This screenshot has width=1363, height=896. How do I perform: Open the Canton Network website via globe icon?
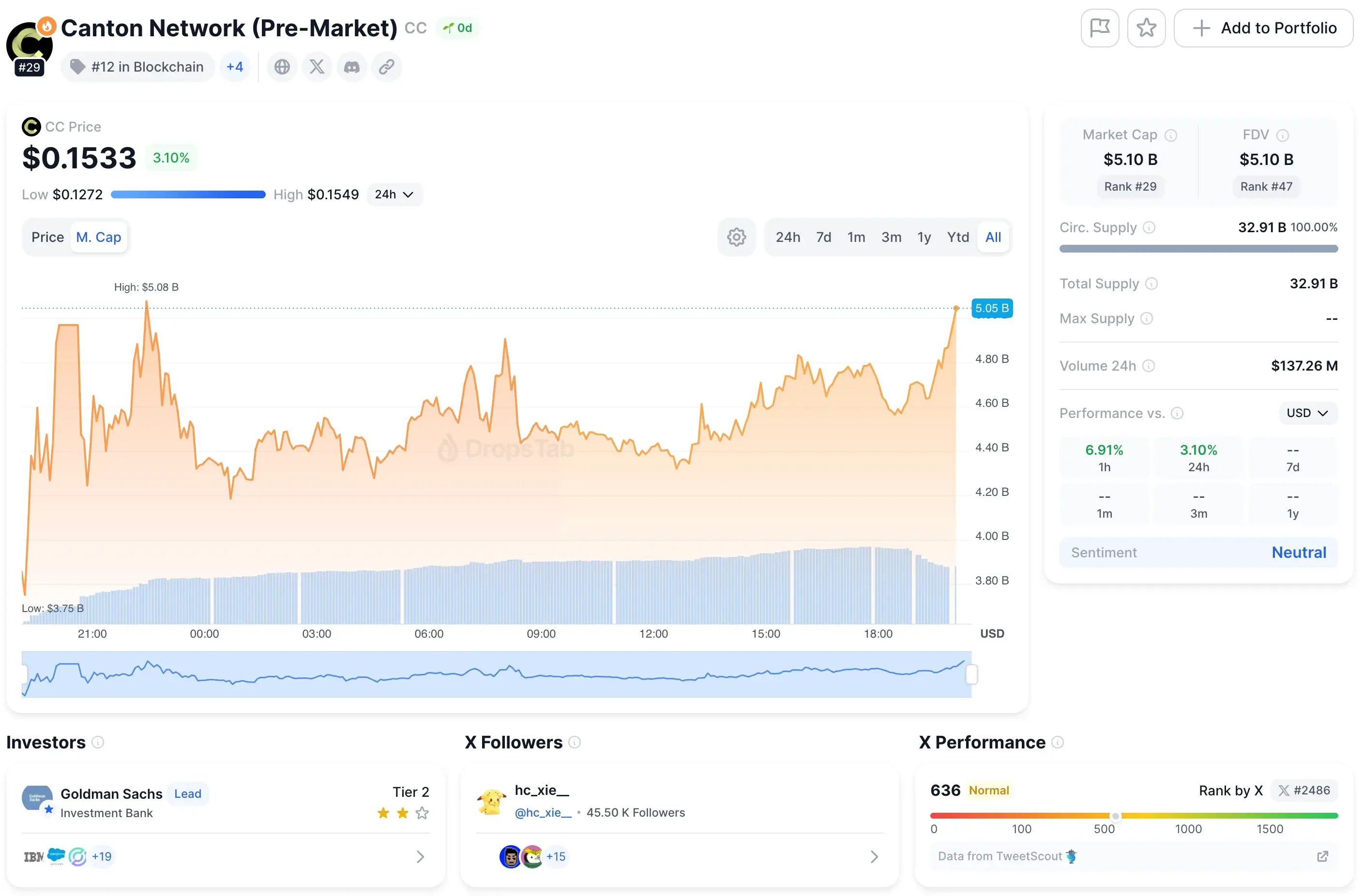[282, 66]
